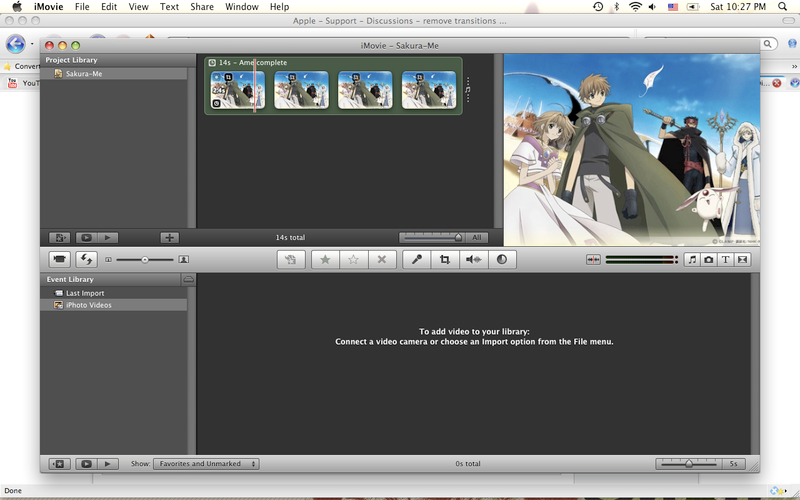Toggle audio skimming button
The width and height of the screenshot is (800, 500).
[593, 259]
